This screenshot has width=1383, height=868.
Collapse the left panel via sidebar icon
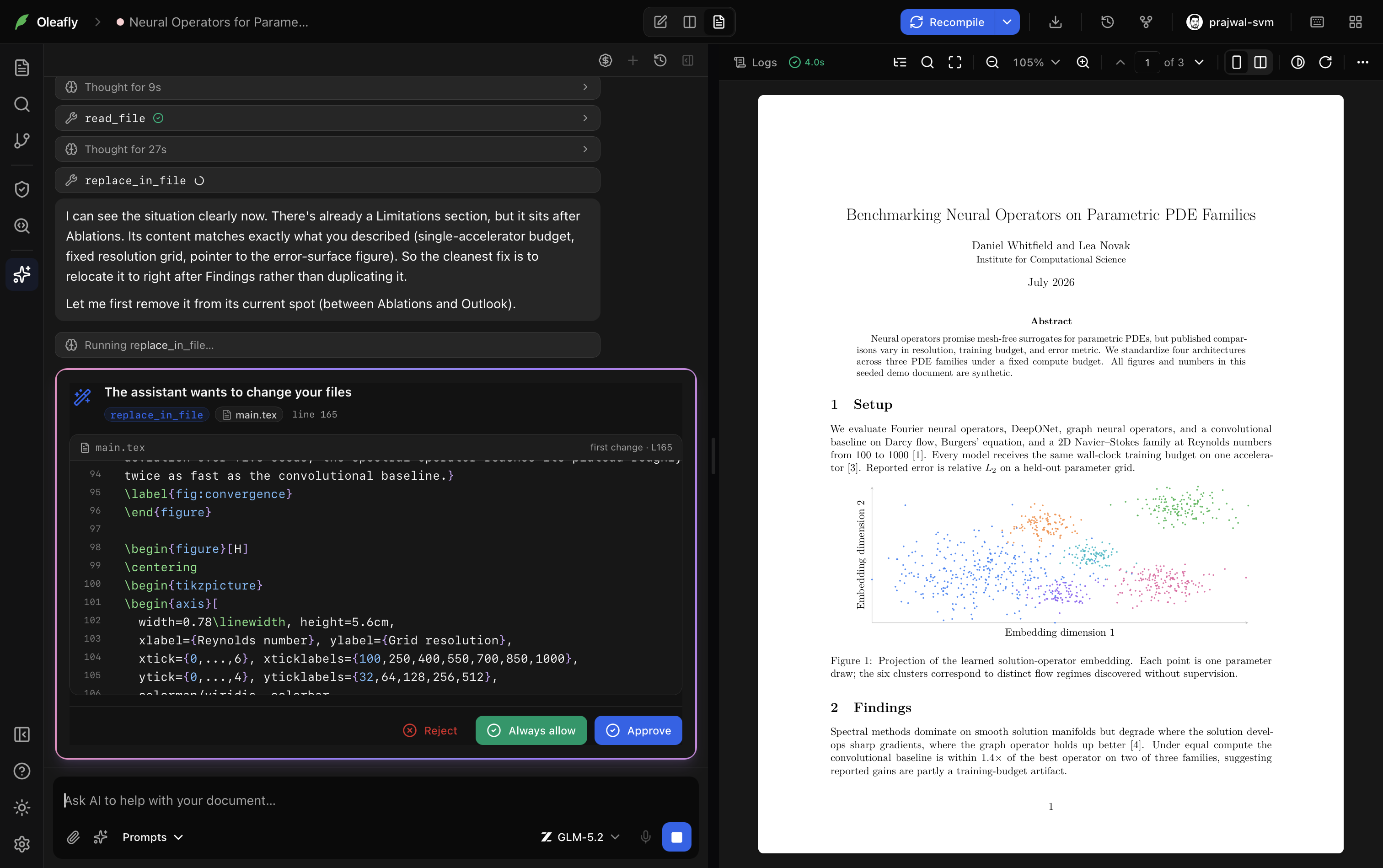(x=22, y=734)
